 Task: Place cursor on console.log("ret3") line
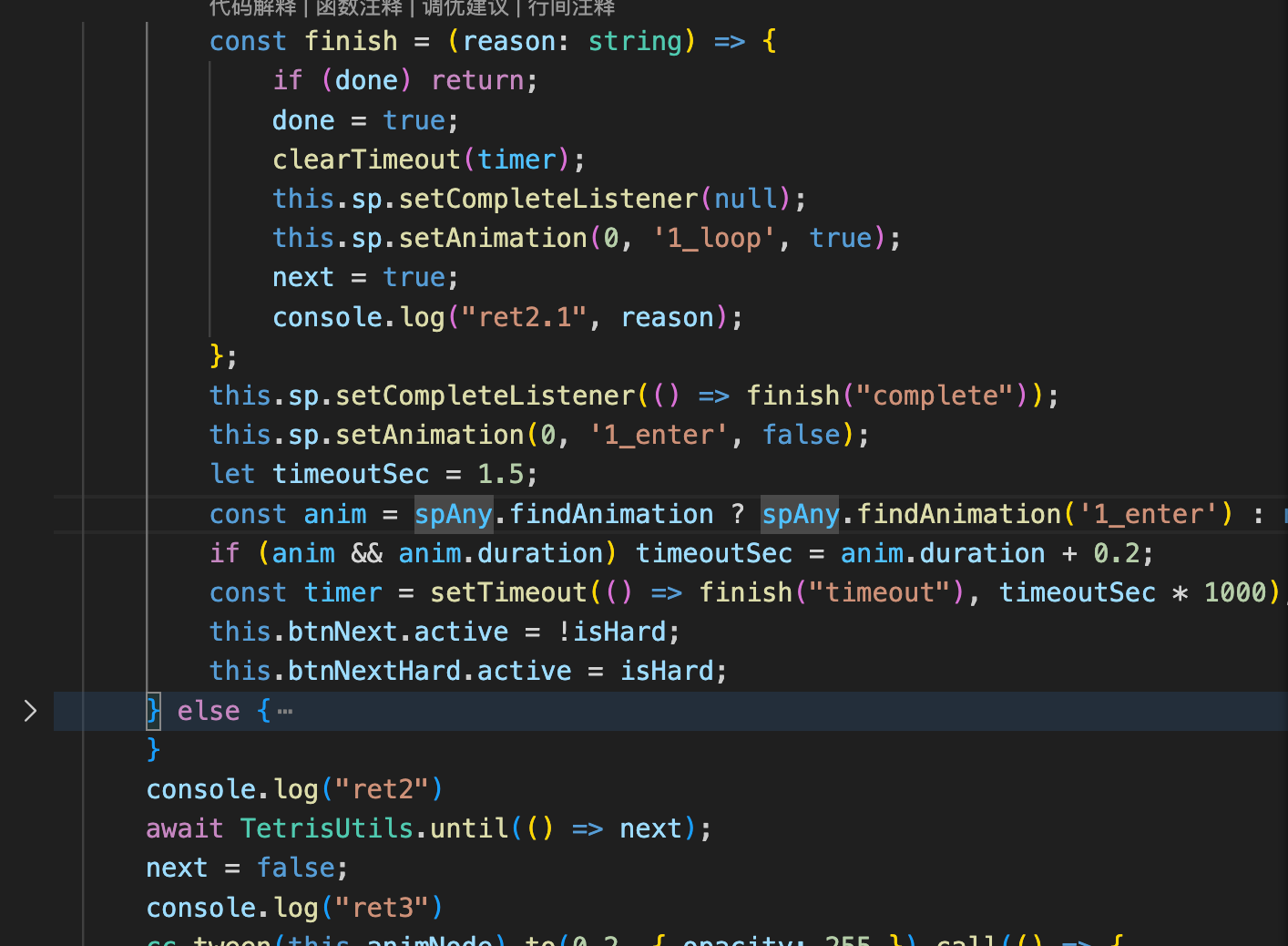tap(294, 908)
